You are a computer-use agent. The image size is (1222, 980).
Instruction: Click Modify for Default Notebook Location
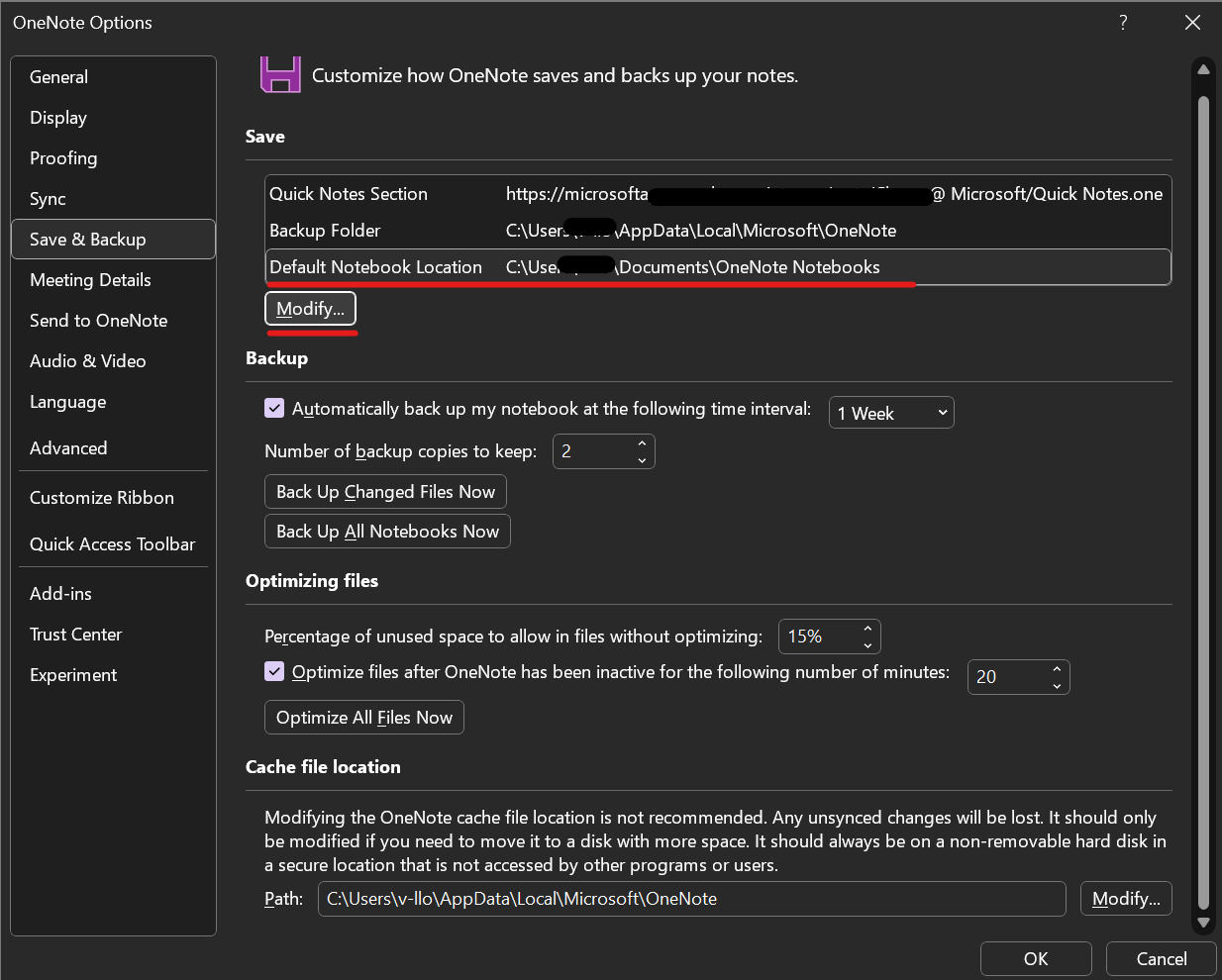click(x=310, y=308)
